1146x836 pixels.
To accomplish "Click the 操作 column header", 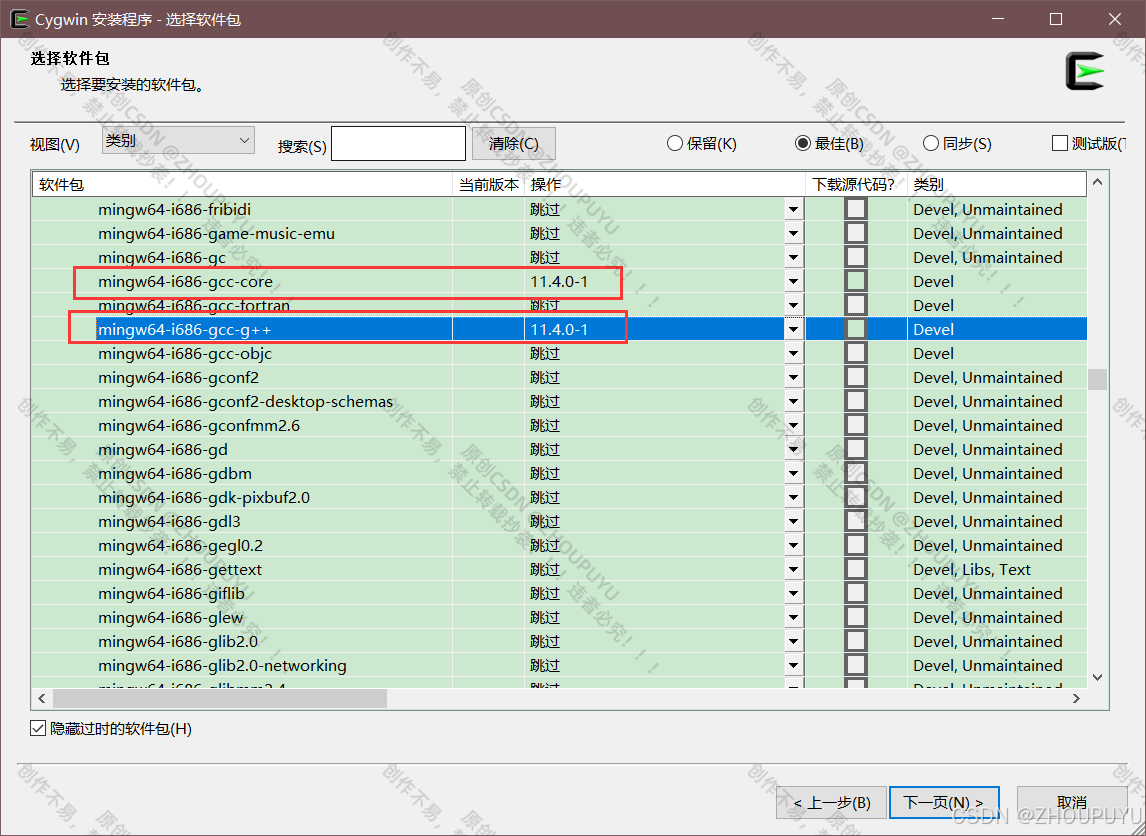I will [x=664, y=184].
